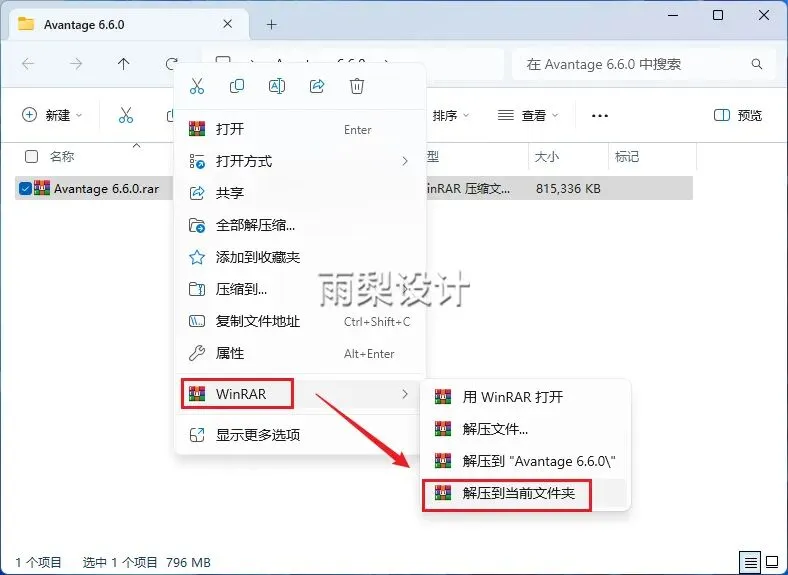Click the Share icon in context menu top row
Viewport: 788px width, 575px height.
point(317,86)
